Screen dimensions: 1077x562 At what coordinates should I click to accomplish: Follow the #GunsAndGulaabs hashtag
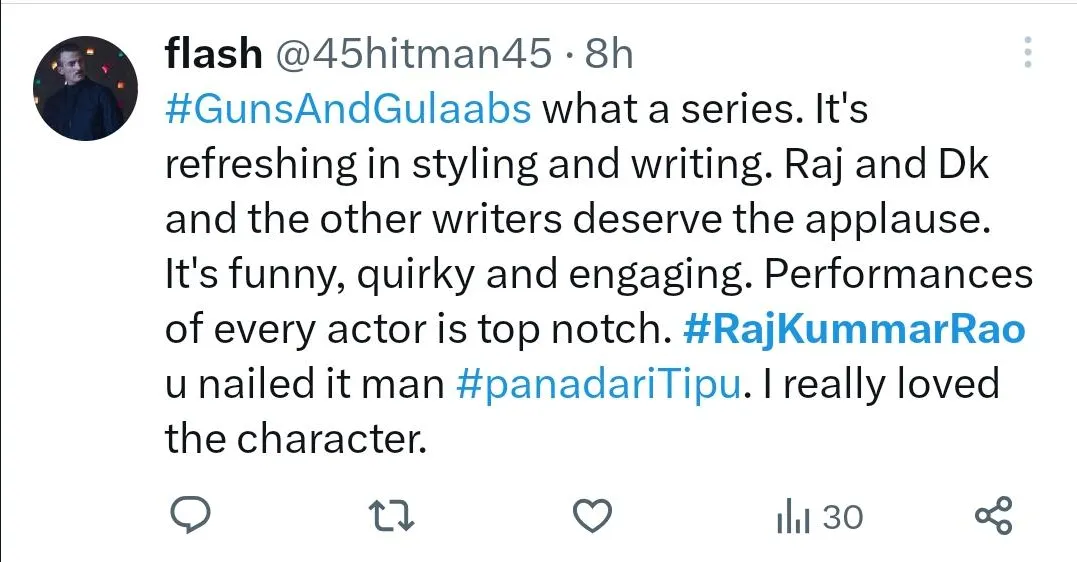click(348, 109)
